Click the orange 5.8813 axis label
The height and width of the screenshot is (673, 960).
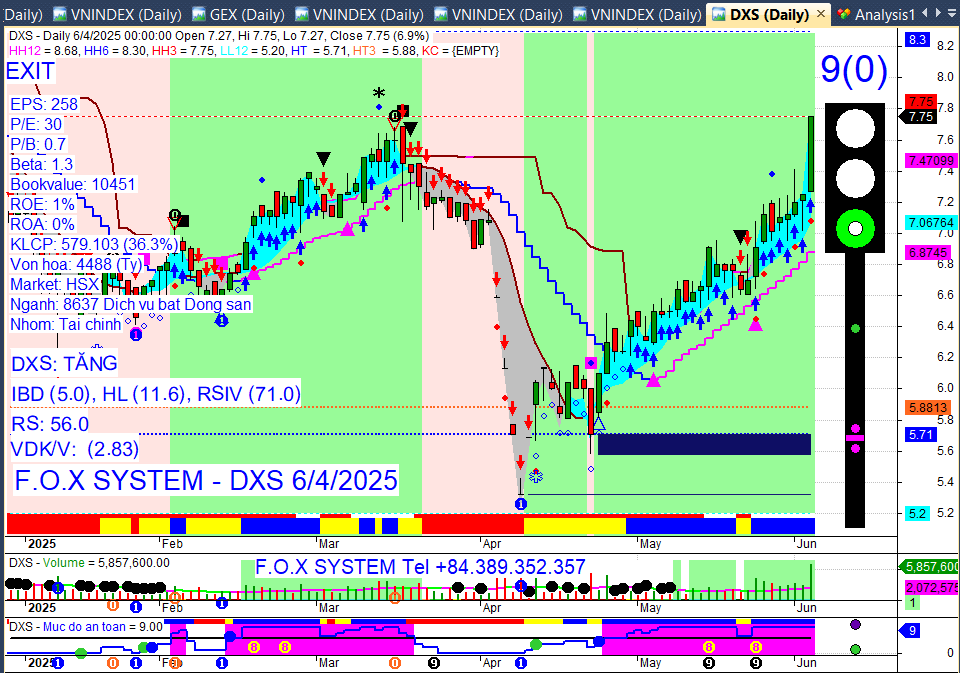coord(928,407)
